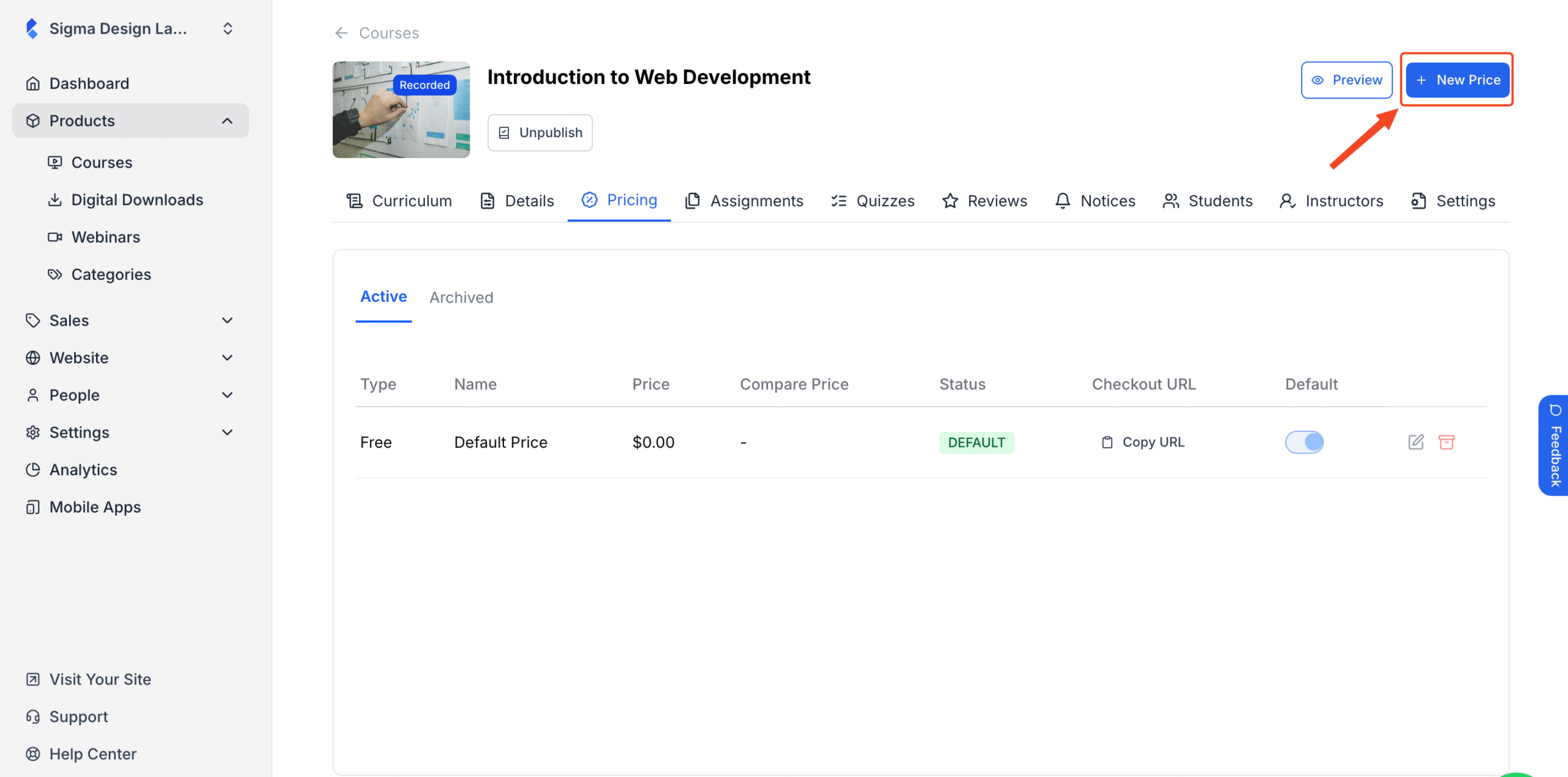Click the course thumbnail image
This screenshot has width=1568, height=777.
pos(401,109)
